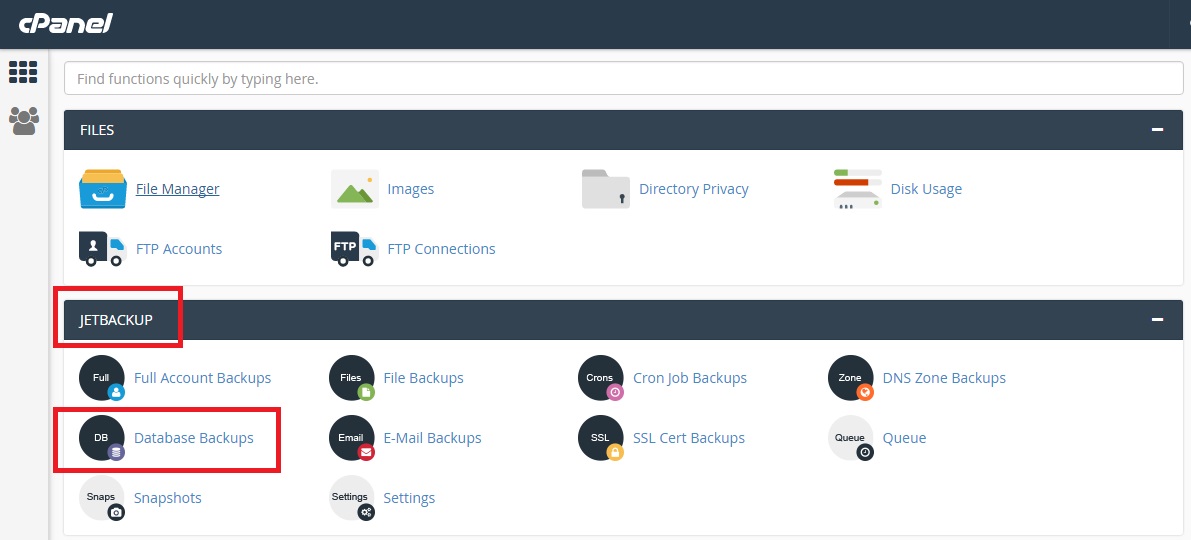
Task: Open the Cron Job Backups link
Action: pos(690,377)
